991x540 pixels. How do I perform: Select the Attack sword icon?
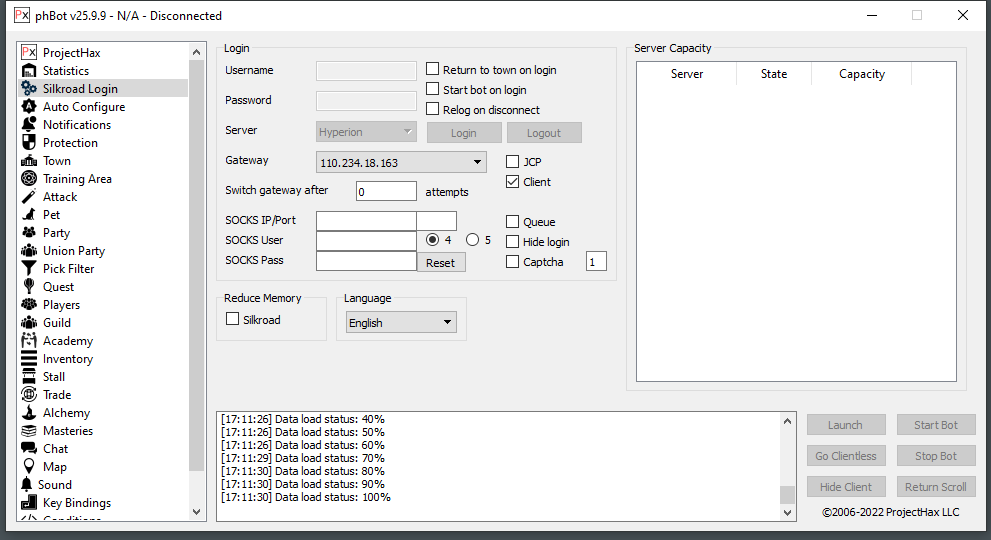point(29,197)
